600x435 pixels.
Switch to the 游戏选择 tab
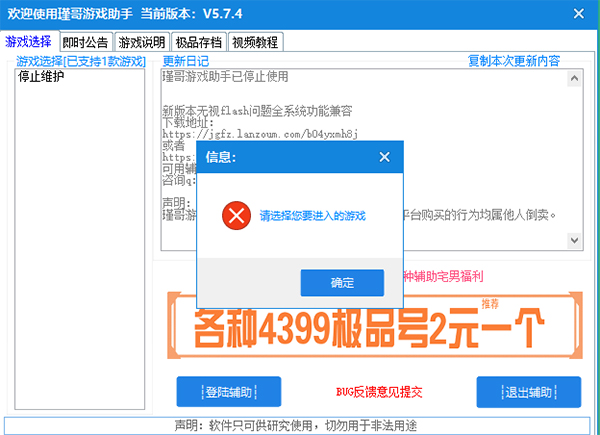28,41
